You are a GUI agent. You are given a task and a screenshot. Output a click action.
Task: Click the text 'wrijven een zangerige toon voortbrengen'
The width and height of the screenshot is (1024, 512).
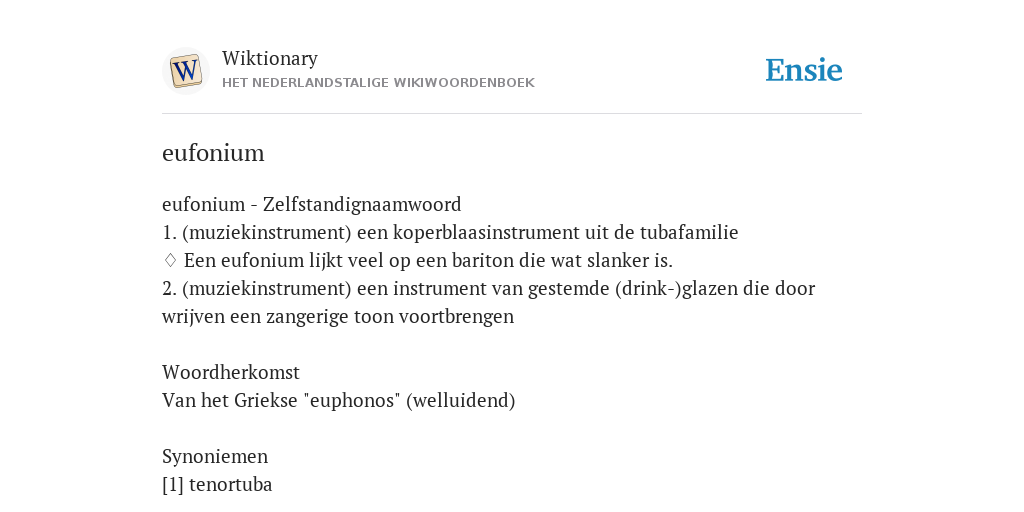(338, 317)
